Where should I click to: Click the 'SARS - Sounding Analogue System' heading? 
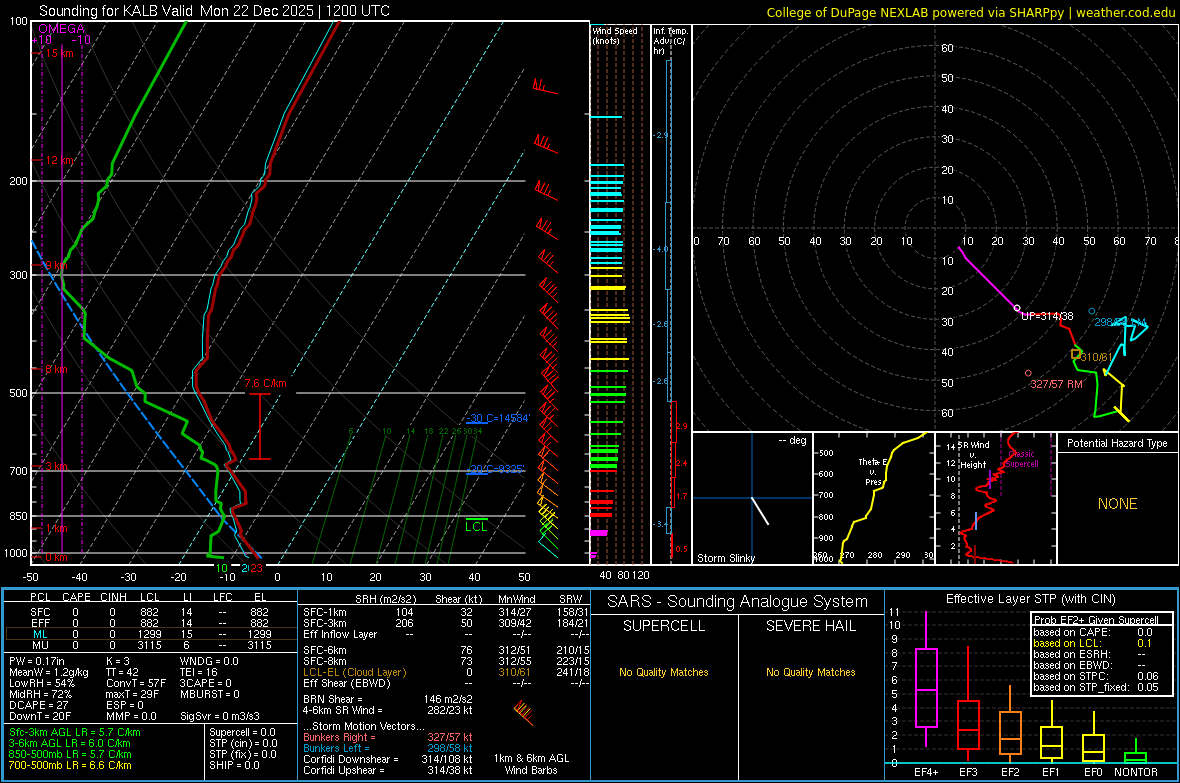click(x=738, y=602)
